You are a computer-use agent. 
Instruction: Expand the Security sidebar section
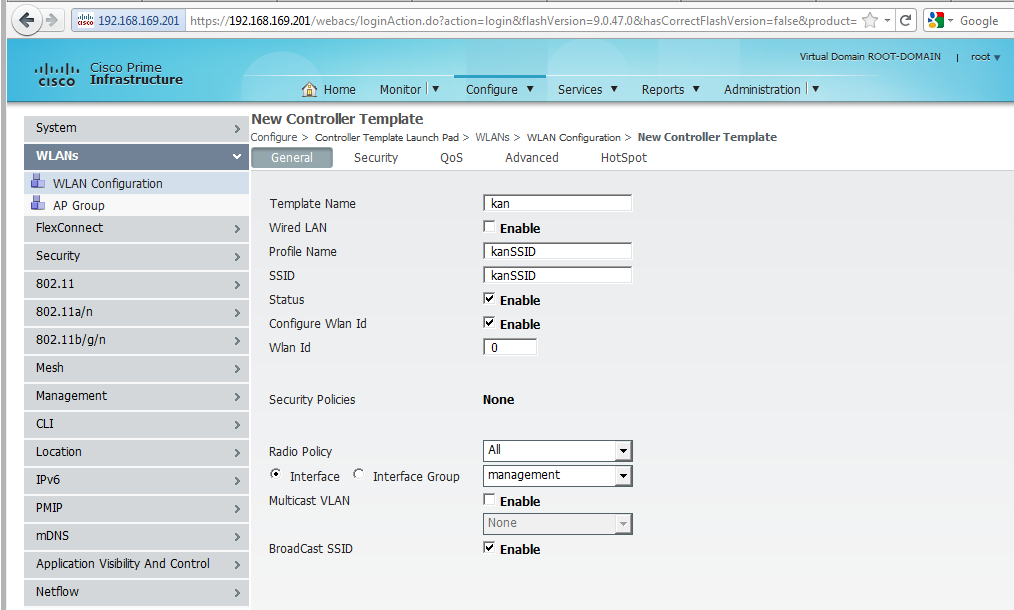(136, 256)
